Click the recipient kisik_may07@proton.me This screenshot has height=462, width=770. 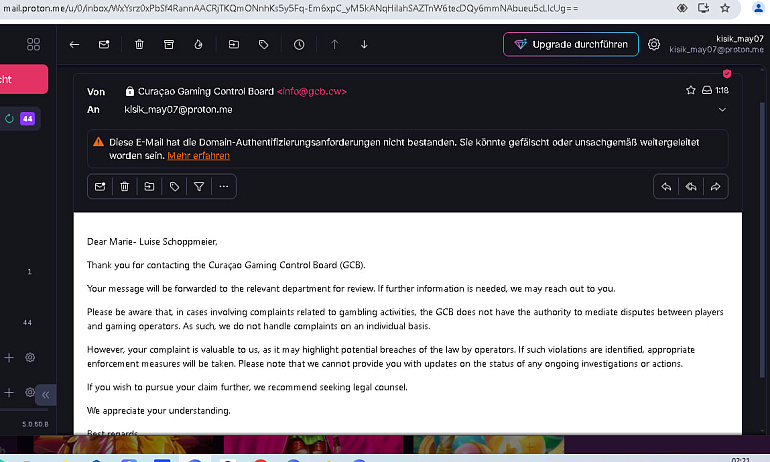pyautogui.click(x=178, y=109)
